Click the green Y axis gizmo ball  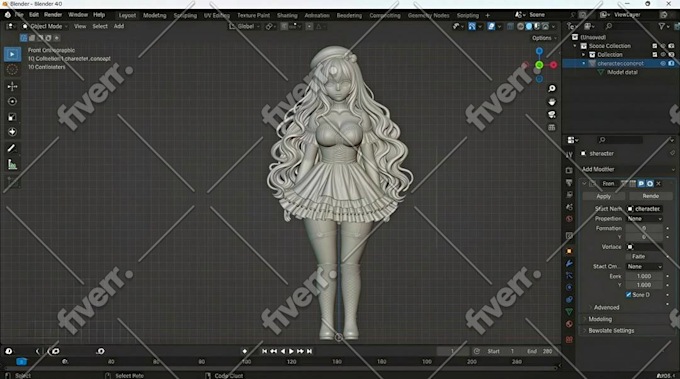pos(539,65)
